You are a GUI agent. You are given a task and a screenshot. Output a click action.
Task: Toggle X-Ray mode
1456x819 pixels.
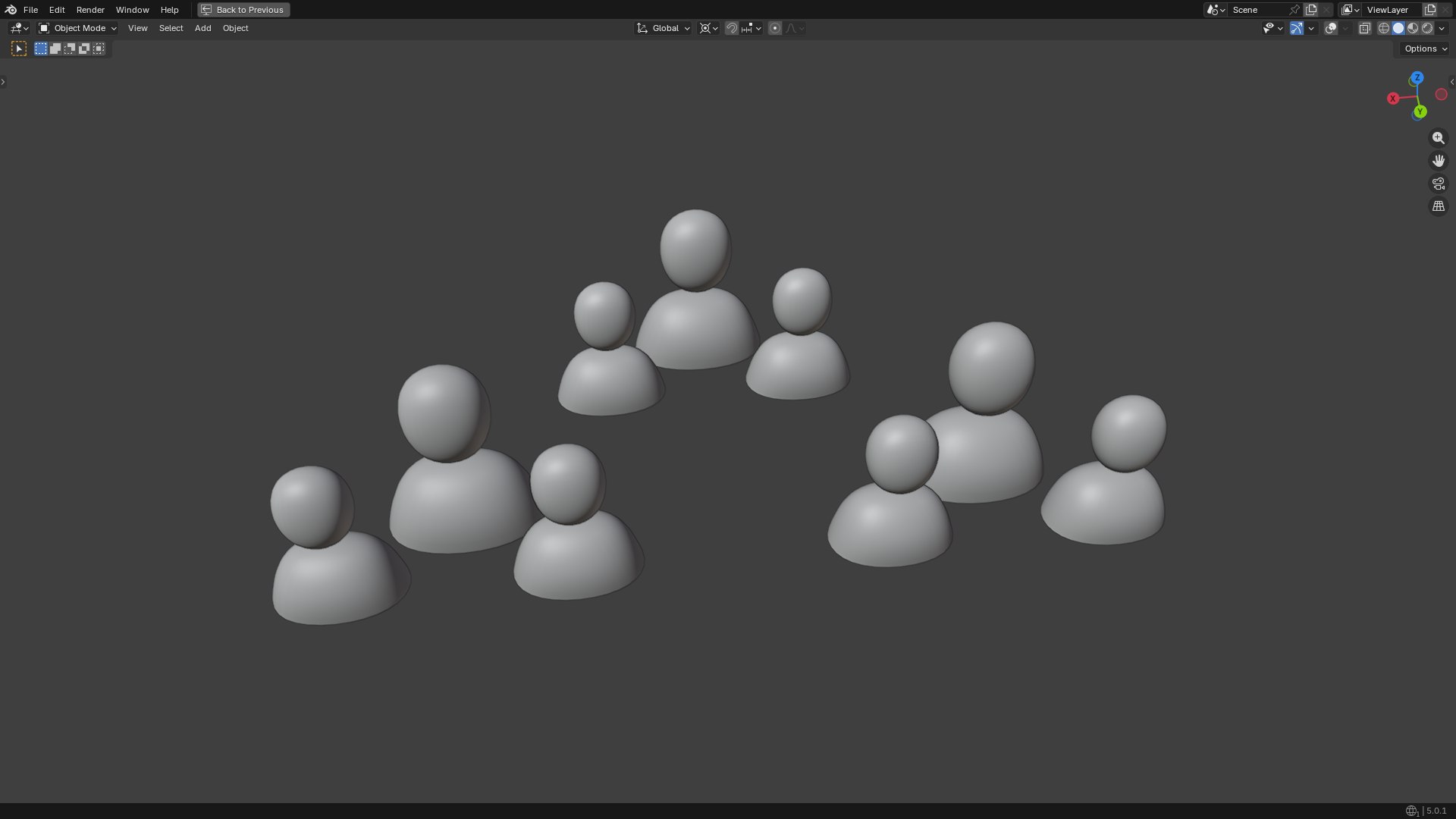1364,28
